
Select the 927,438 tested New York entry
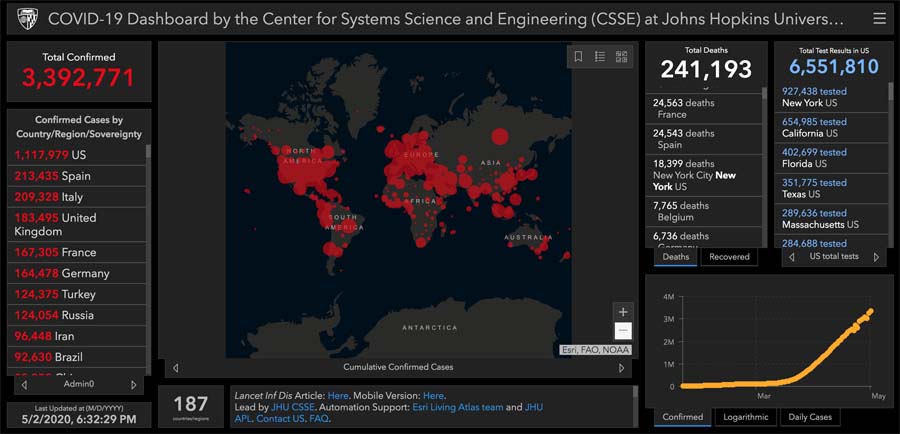coord(832,97)
